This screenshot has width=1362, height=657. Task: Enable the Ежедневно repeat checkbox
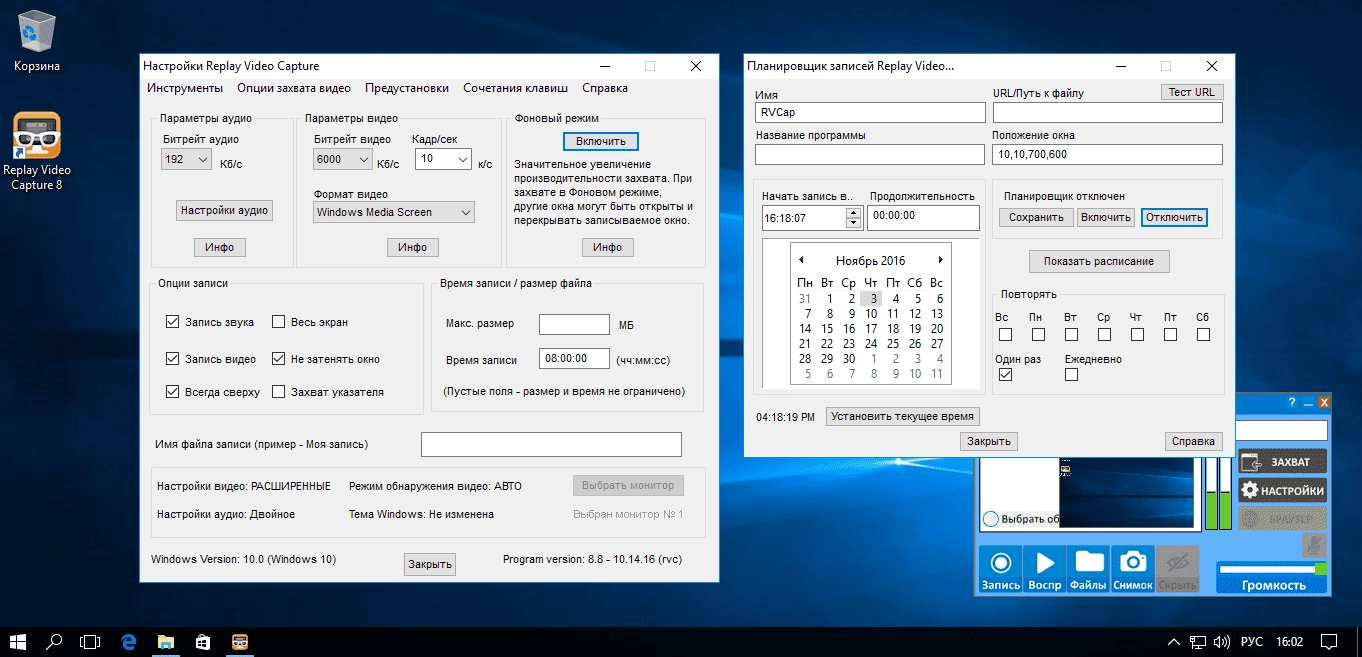coord(1072,375)
